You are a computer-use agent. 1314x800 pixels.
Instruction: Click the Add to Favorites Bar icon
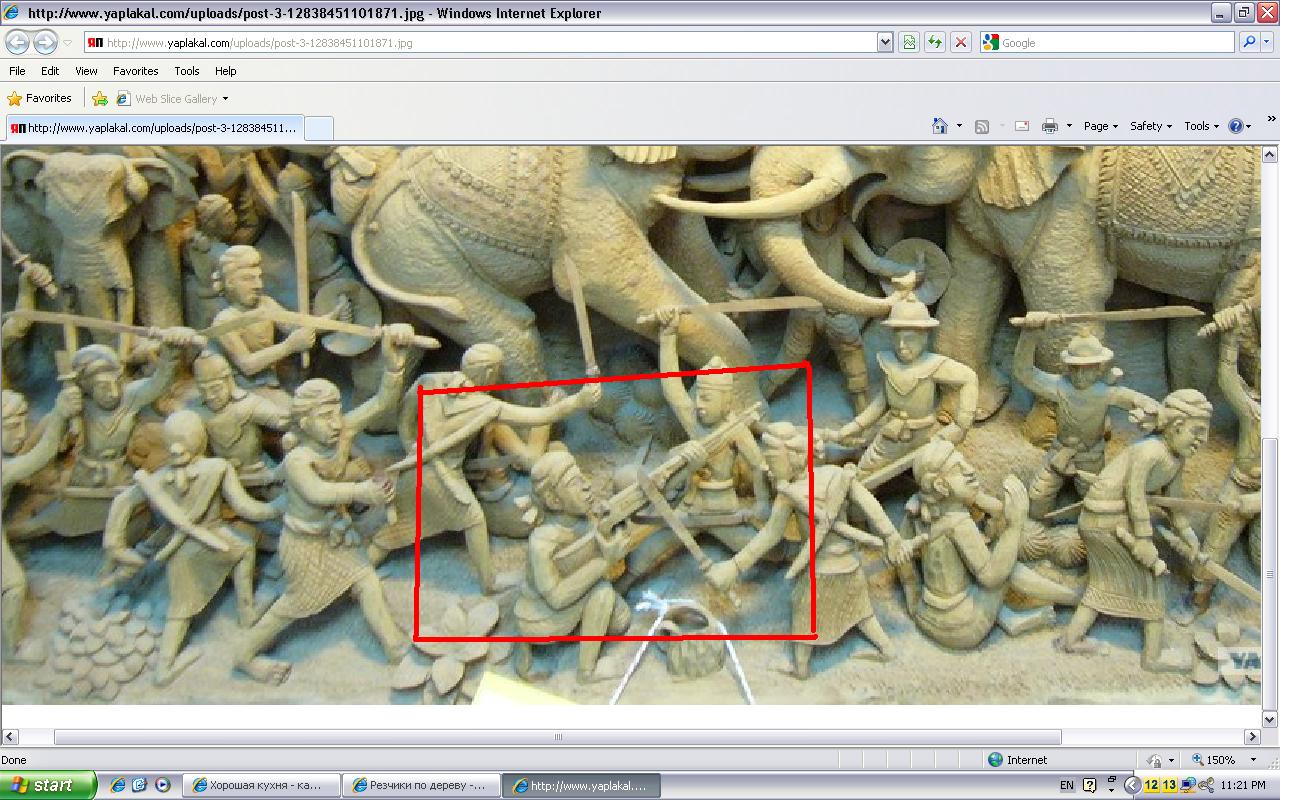pos(100,99)
